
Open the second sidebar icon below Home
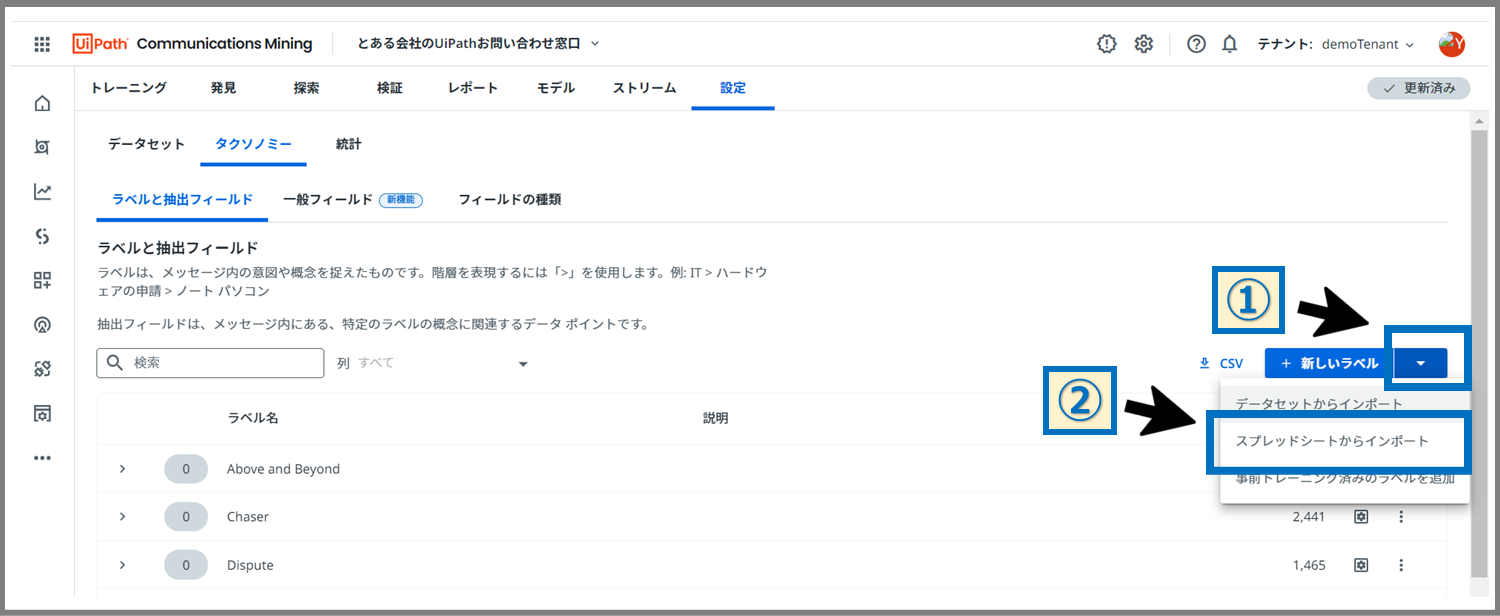pyautogui.click(x=42, y=147)
